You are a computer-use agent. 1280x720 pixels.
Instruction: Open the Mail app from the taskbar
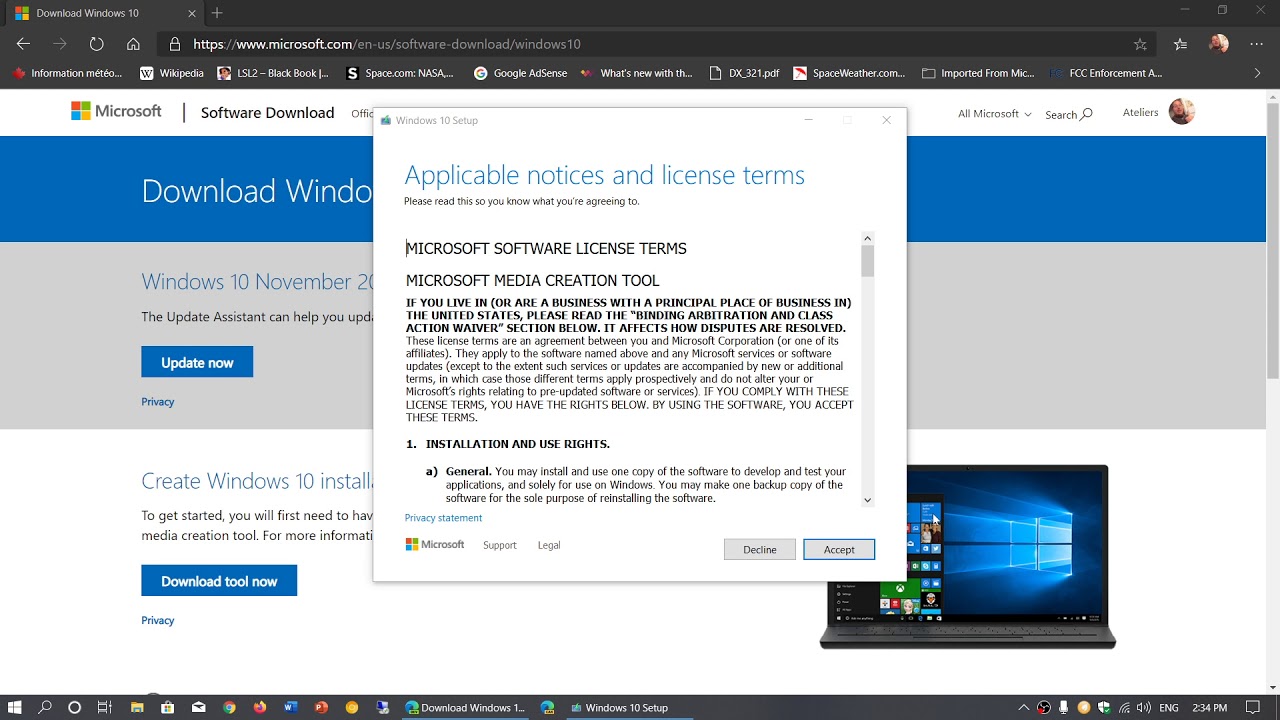[x=198, y=707]
